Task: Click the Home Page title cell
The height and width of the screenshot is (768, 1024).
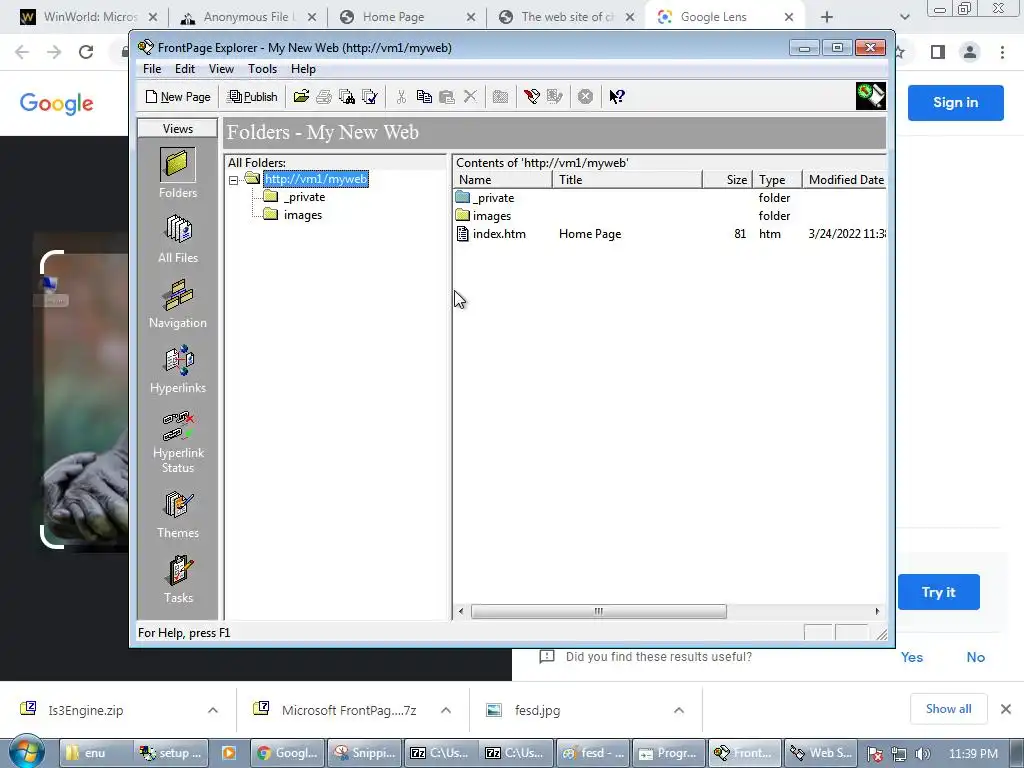Action: (590, 234)
